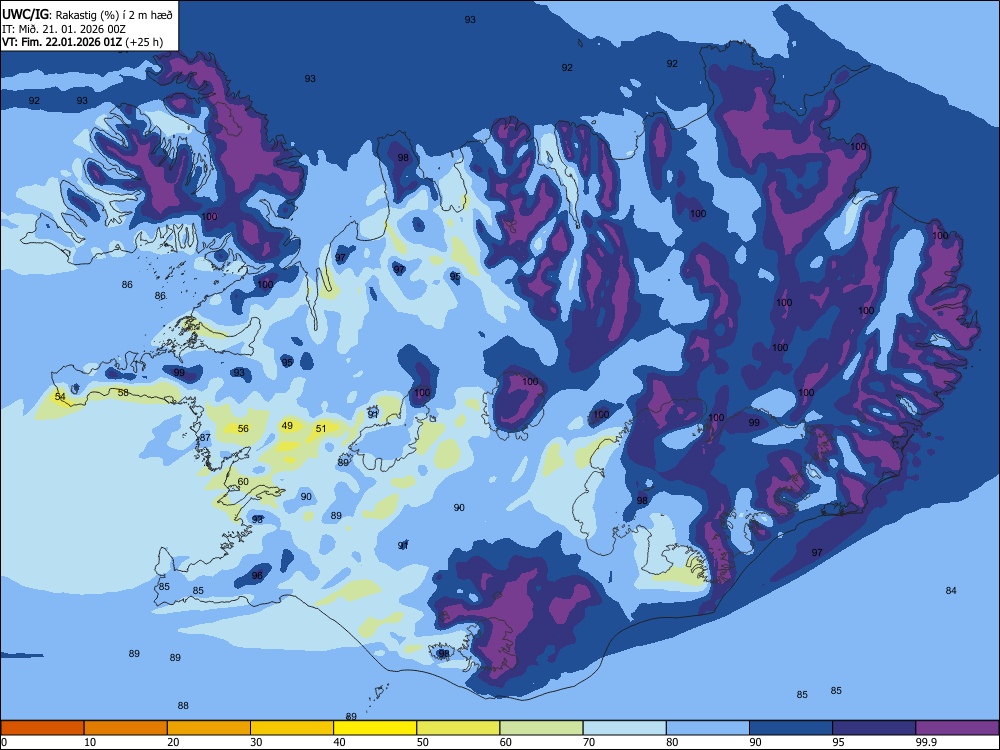Screen dimensions: 1000x750
Task: Click the pale yellow 50–60 legend swatch
Action: click(x=458, y=728)
